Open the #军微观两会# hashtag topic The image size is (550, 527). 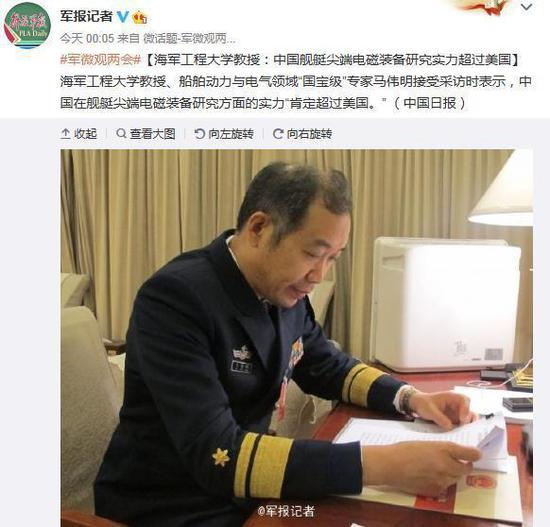(100, 60)
